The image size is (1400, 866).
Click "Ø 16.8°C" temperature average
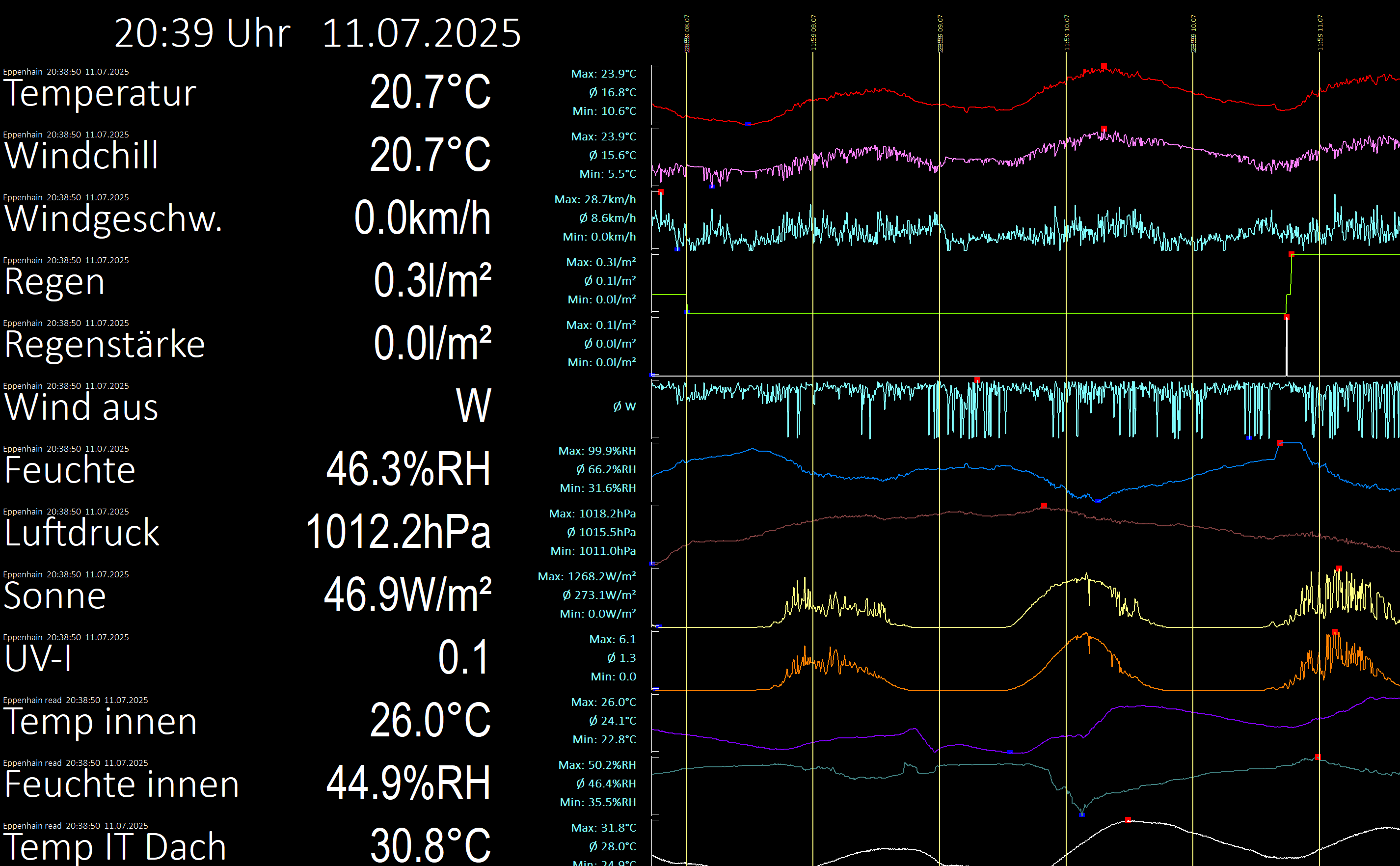[612, 92]
